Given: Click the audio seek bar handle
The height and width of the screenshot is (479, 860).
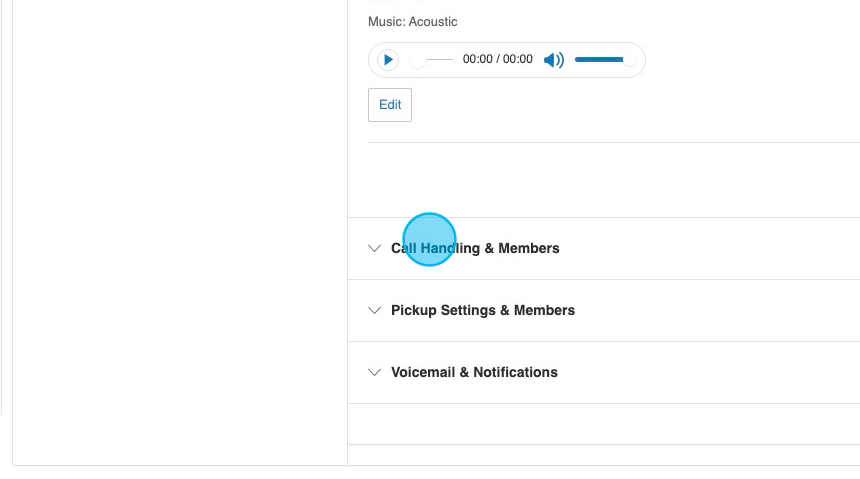Looking at the screenshot, I should [x=417, y=60].
